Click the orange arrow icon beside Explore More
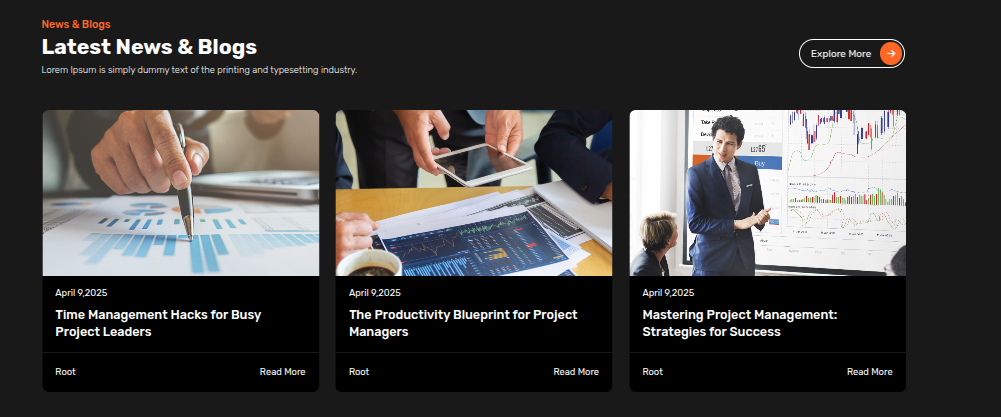 891,54
